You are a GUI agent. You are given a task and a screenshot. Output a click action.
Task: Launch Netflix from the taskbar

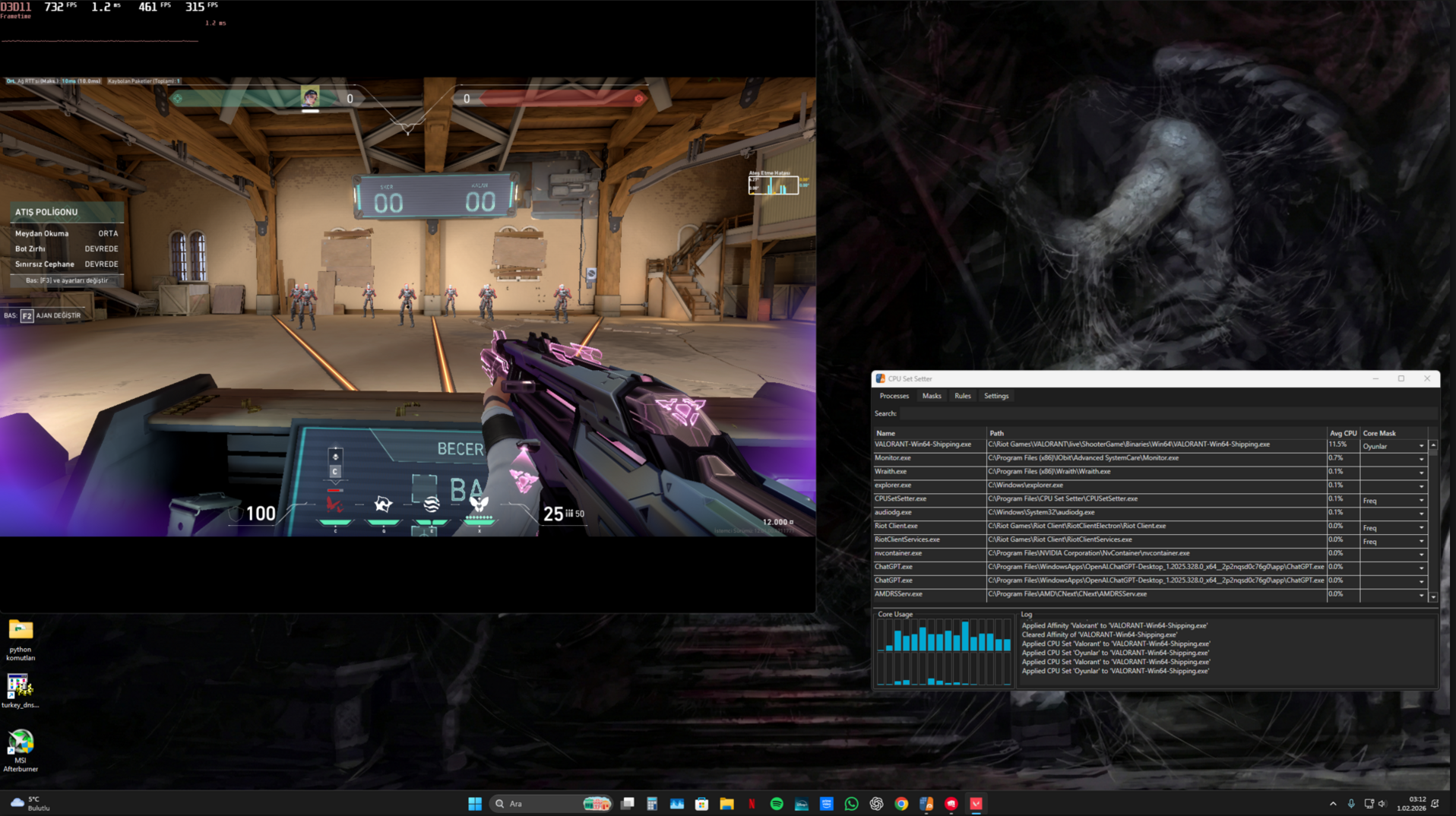752,804
